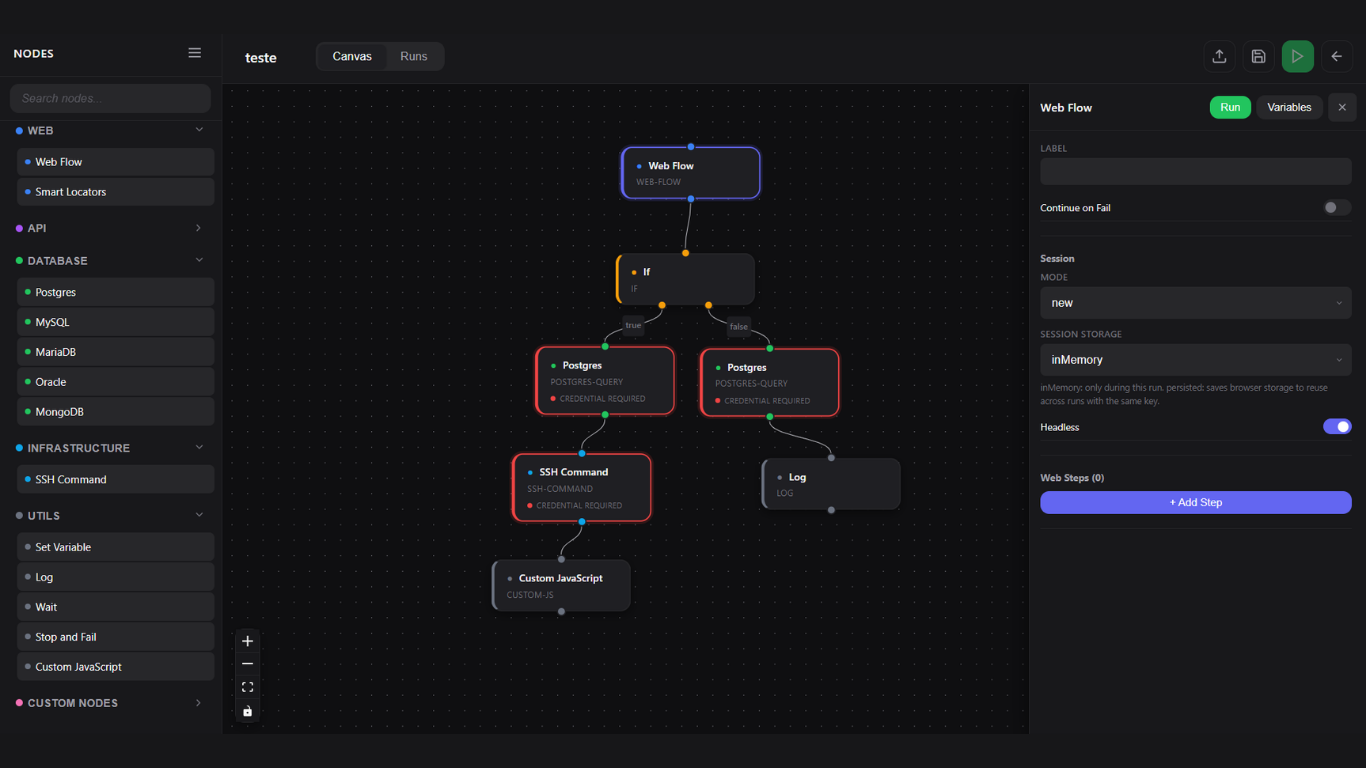Click the export/upload icon in the toolbar
This screenshot has width=1366, height=768.
[1219, 56]
